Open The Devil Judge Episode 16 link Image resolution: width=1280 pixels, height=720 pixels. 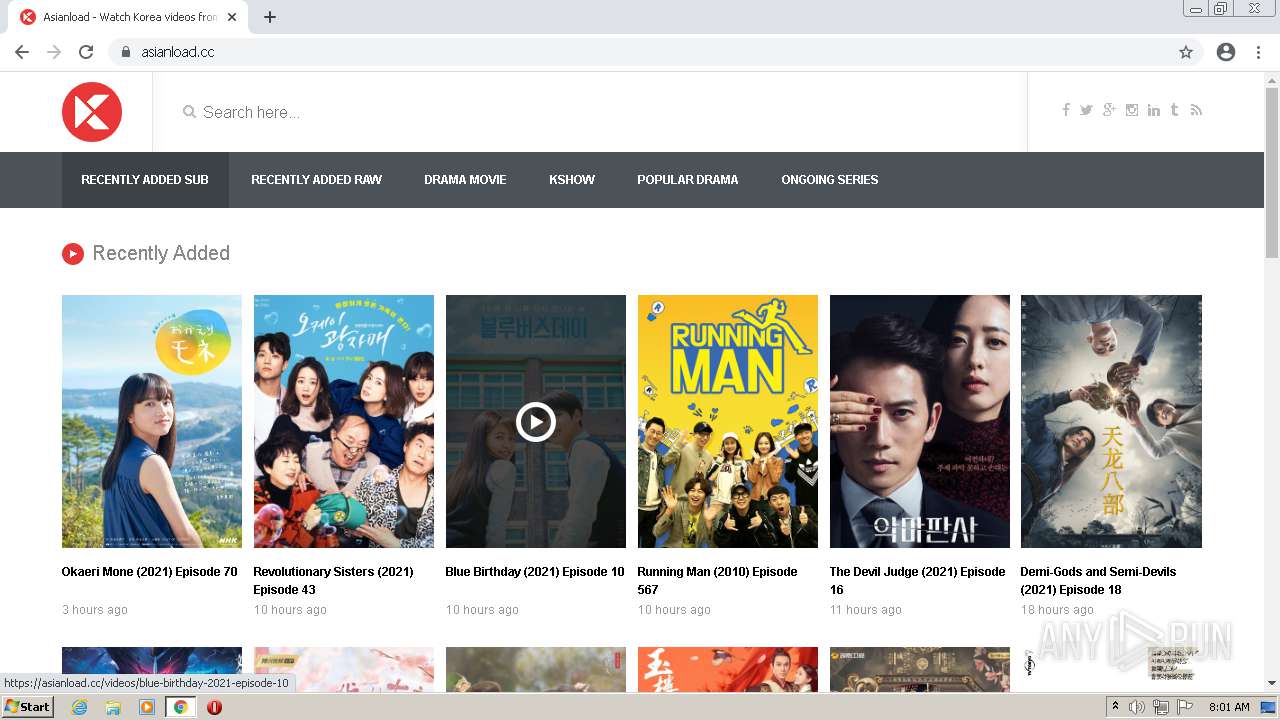(x=917, y=581)
